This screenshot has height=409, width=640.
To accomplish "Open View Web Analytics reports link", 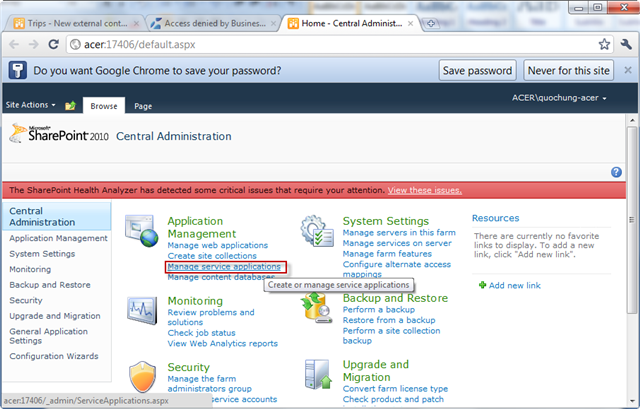I will click(x=222, y=343).
